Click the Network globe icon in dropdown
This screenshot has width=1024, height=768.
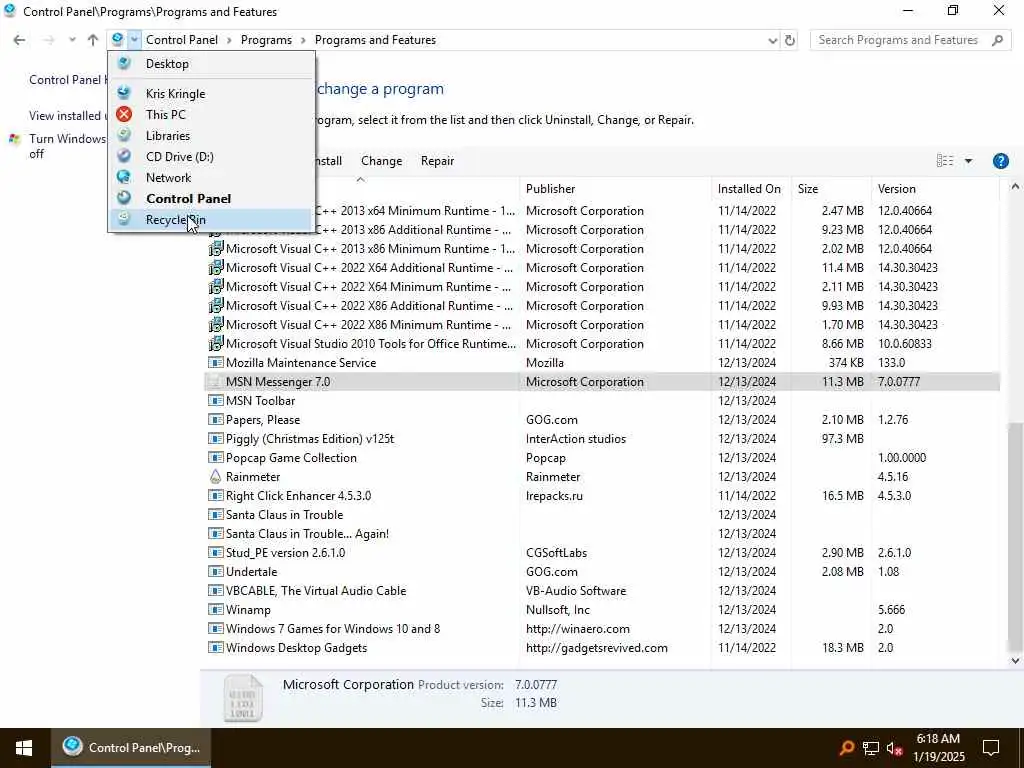click(124, 177)
